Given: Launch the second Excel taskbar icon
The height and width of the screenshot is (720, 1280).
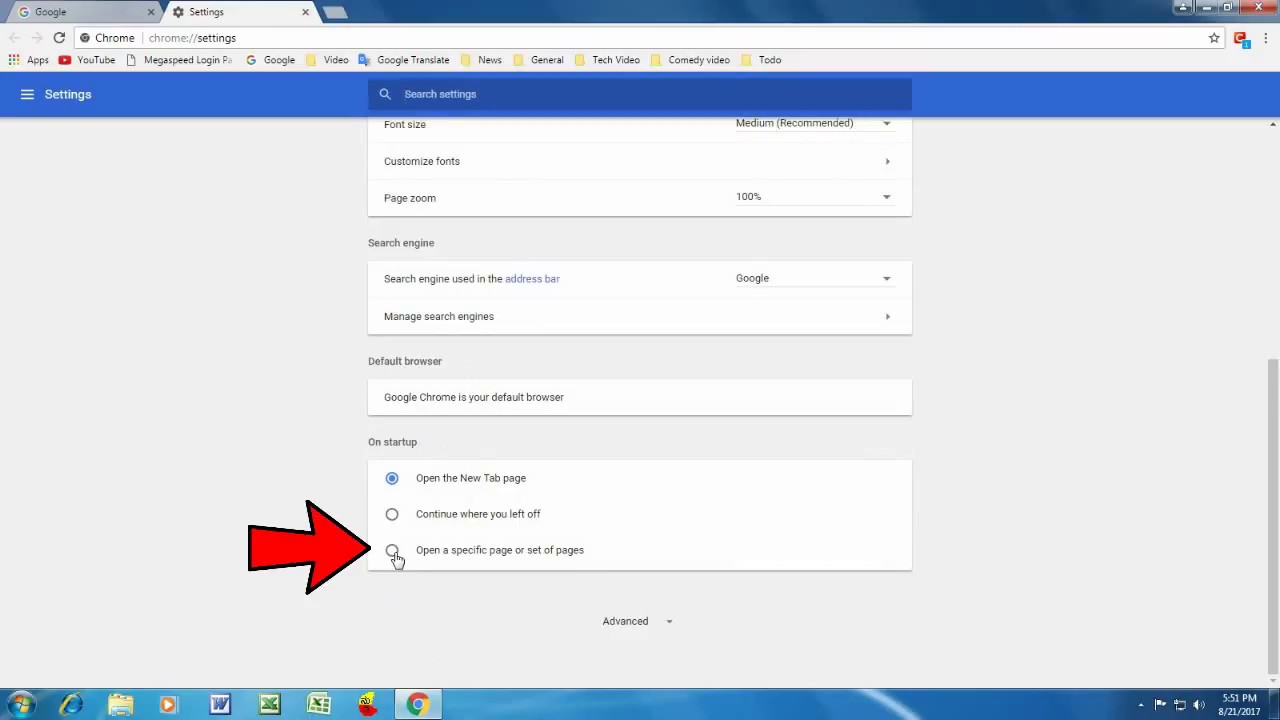Looking at the screenshot, I should point(319,704).
